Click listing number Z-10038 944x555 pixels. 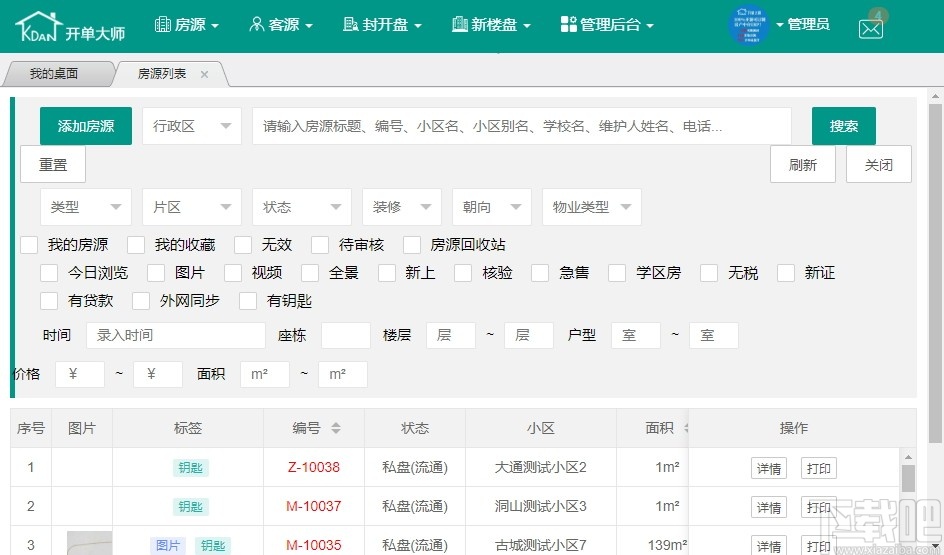314,467
